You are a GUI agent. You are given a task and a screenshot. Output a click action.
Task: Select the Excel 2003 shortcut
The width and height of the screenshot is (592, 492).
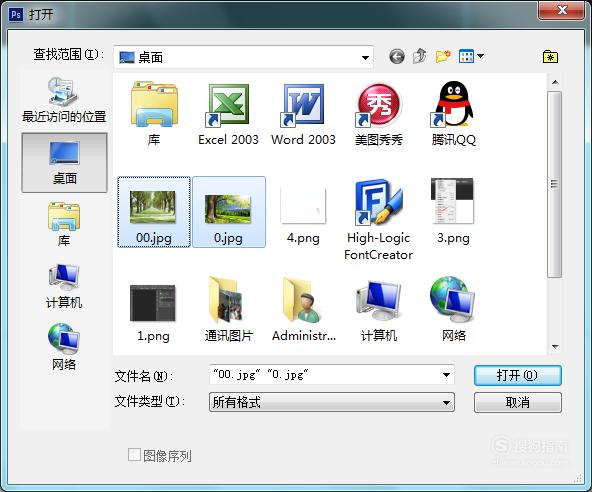[x=228, y=114]
